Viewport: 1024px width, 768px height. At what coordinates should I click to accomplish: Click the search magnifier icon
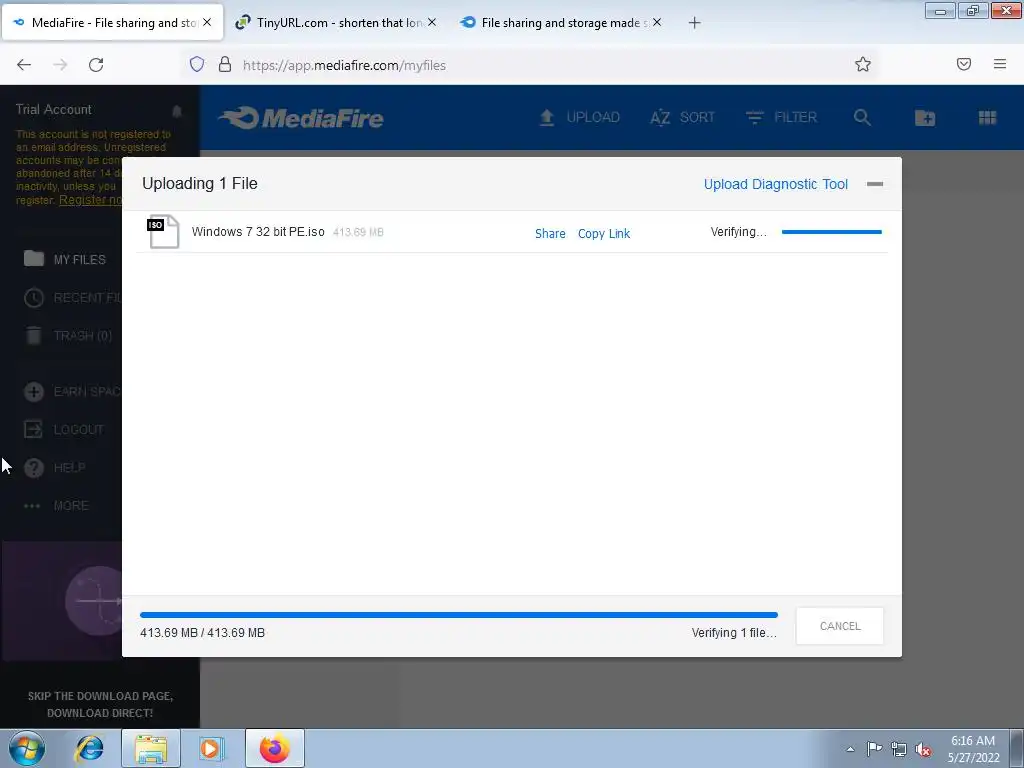pos(862,118)
